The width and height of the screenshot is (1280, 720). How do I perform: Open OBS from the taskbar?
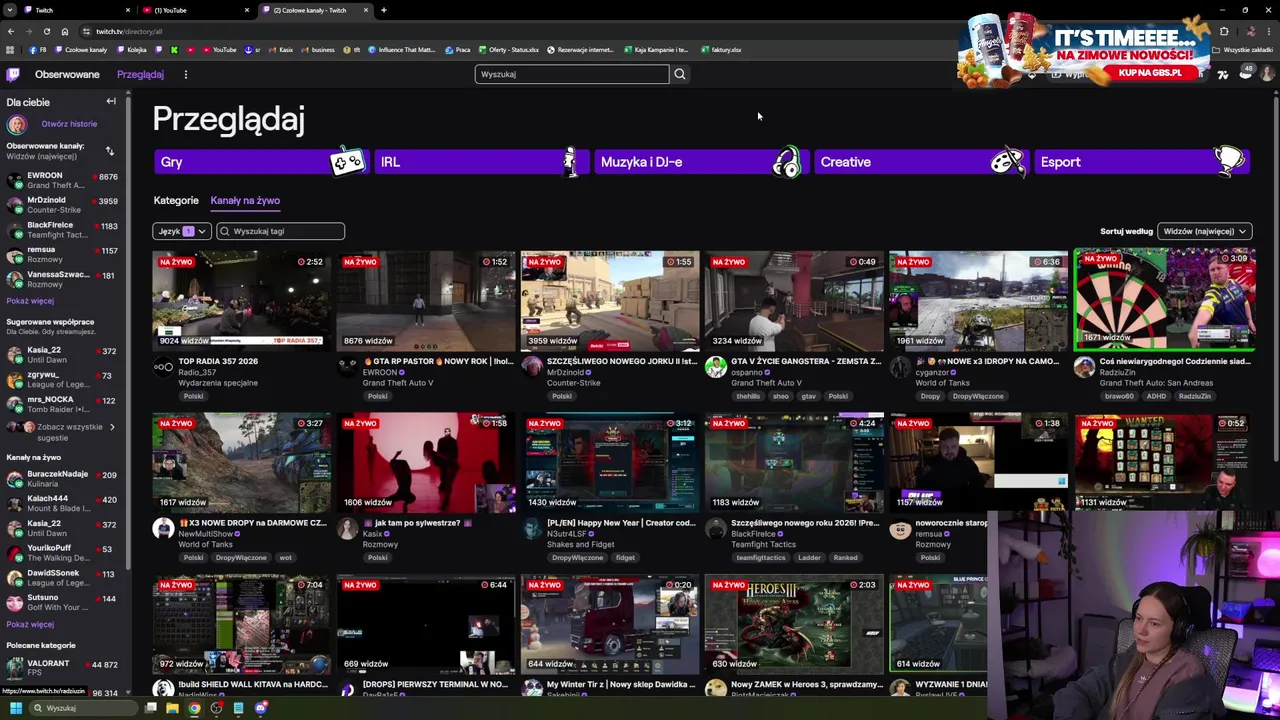216,708
